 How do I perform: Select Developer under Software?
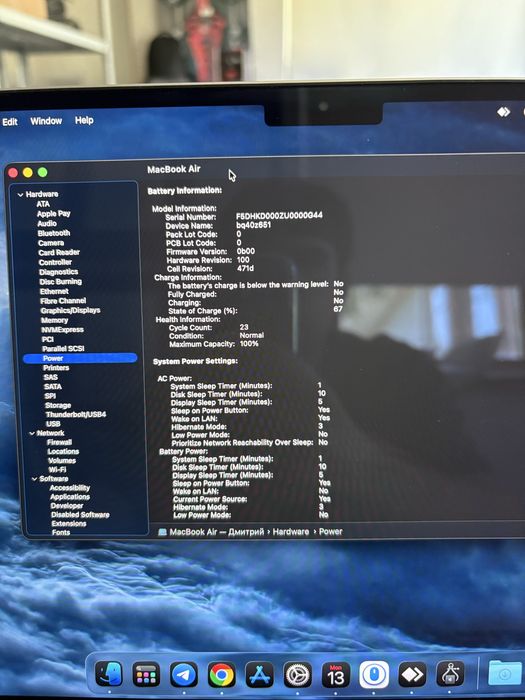67,506
